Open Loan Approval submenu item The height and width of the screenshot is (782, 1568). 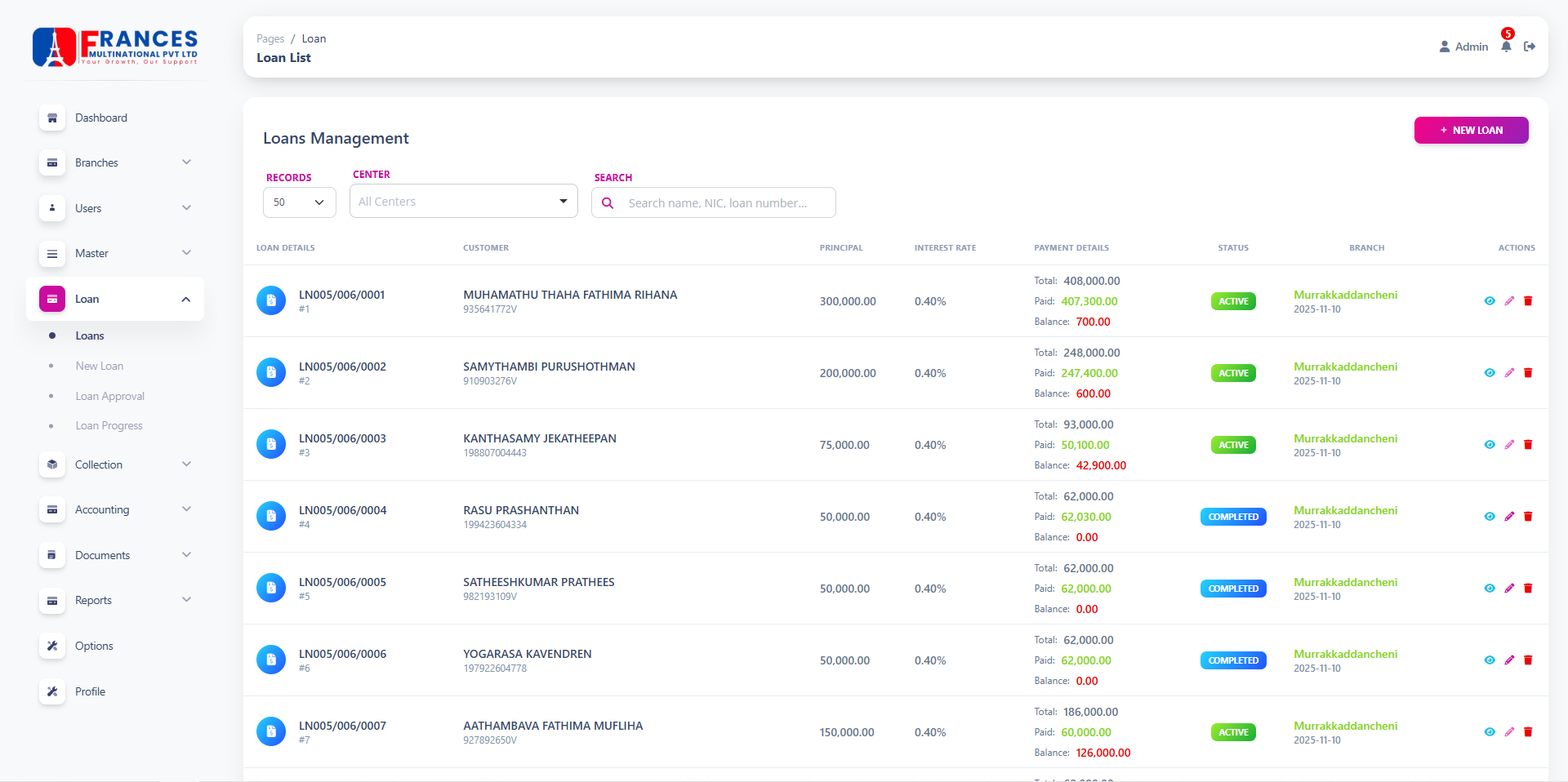pos(109,396)
